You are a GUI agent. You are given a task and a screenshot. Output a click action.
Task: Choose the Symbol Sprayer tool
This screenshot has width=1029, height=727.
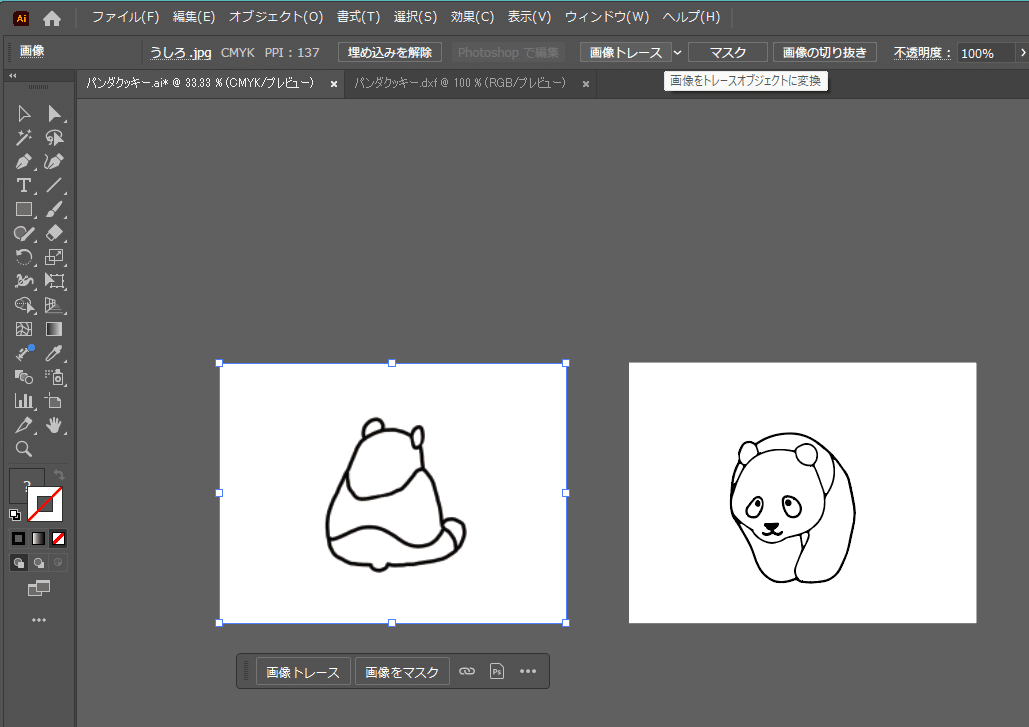point(54,377)
